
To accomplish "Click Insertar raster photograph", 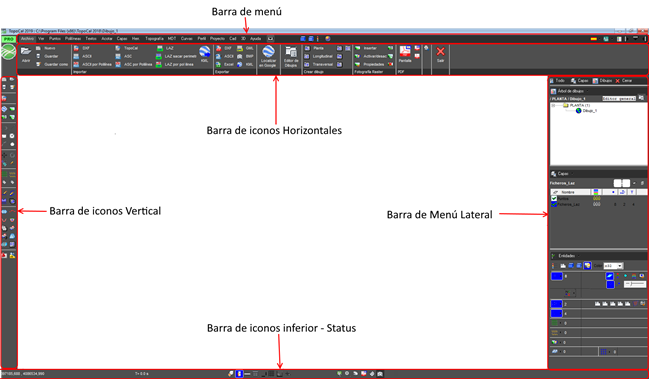I will [366, 48].
